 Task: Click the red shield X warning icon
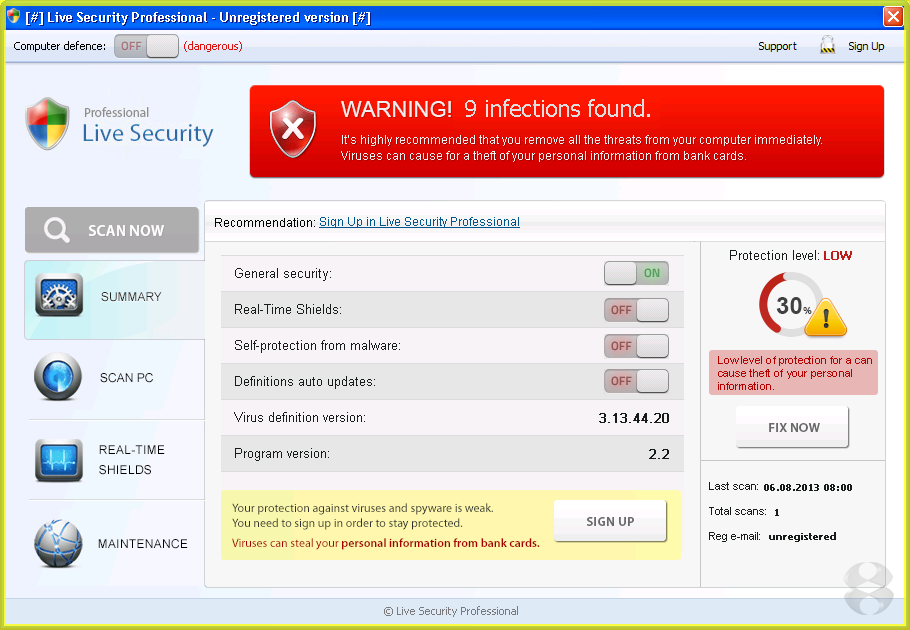[293, 129]
